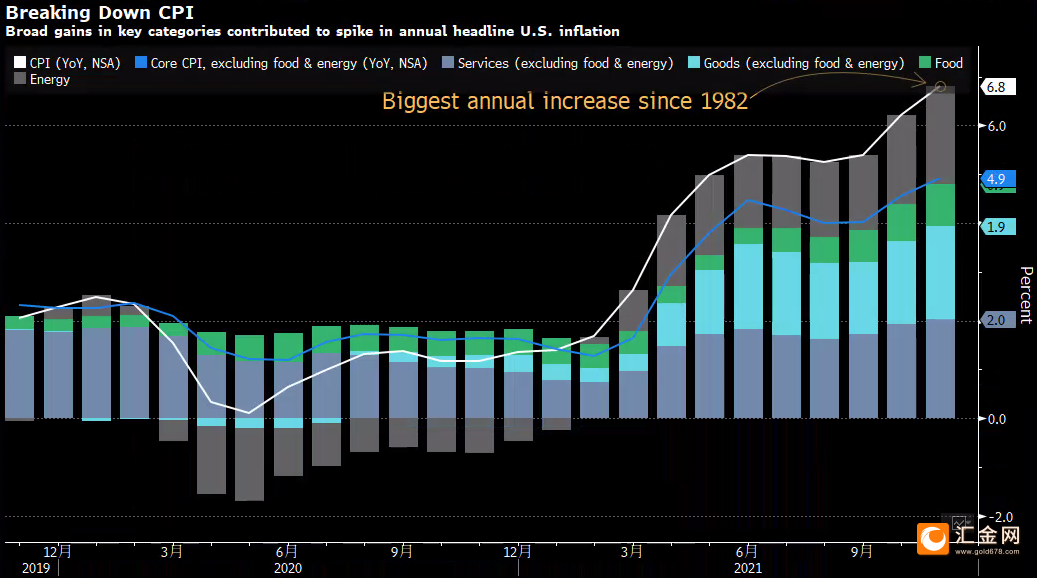Click the orange 汇金网 logo icon

coord(933,538)
